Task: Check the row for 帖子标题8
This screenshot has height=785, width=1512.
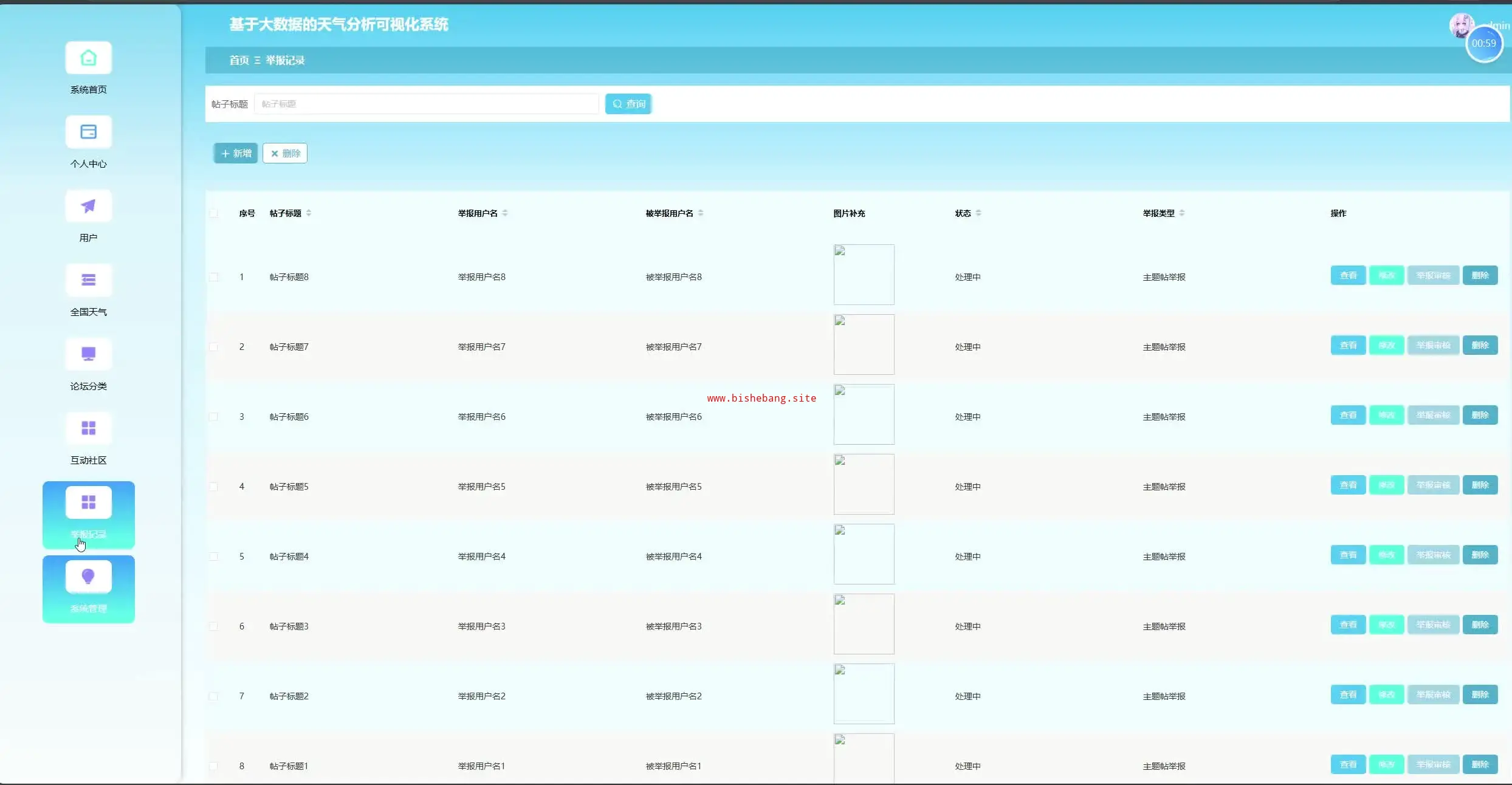Action: 214,277
